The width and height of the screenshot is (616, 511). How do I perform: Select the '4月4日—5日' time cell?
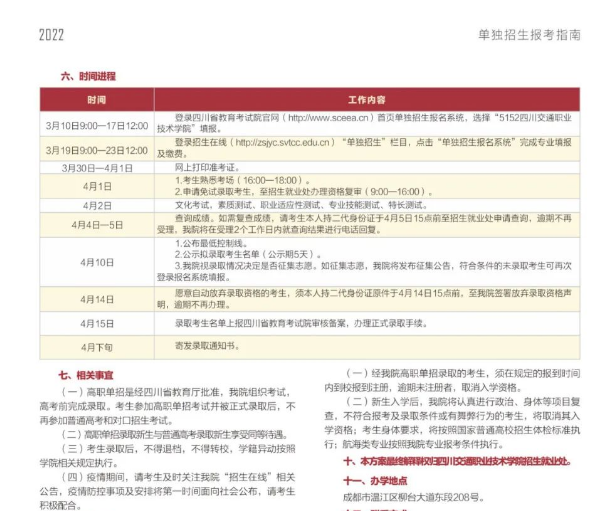[x=97, y=225]
